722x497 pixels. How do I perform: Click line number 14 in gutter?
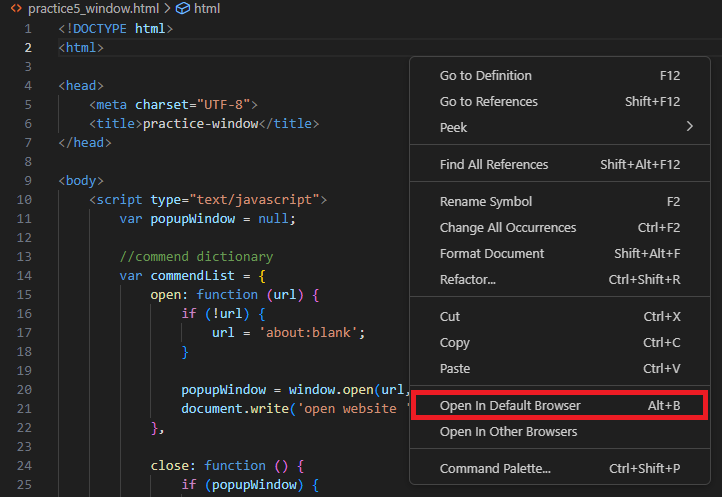click(x=24, y=275)
